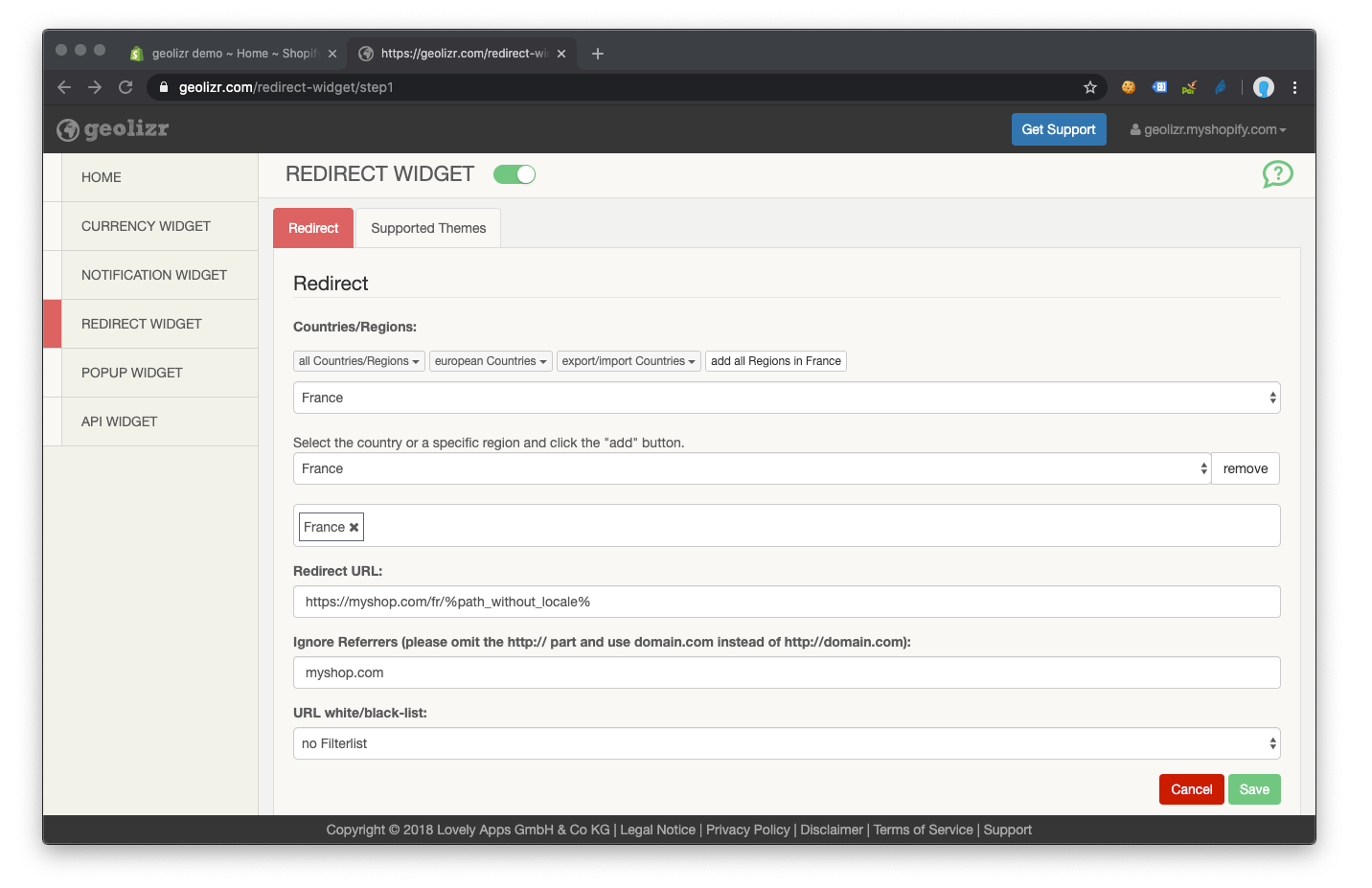Screen dimensions: 1372x888
Task: Open the first France country select box
Action: point(787,398)
